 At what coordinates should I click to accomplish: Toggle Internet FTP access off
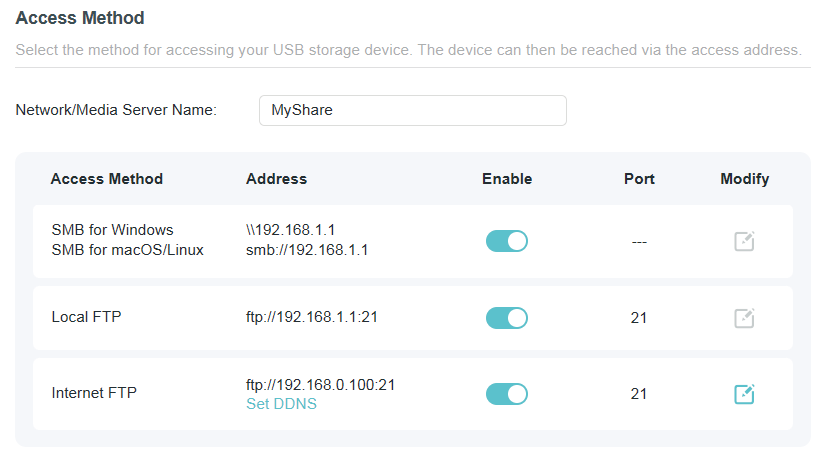coord(506,394)
